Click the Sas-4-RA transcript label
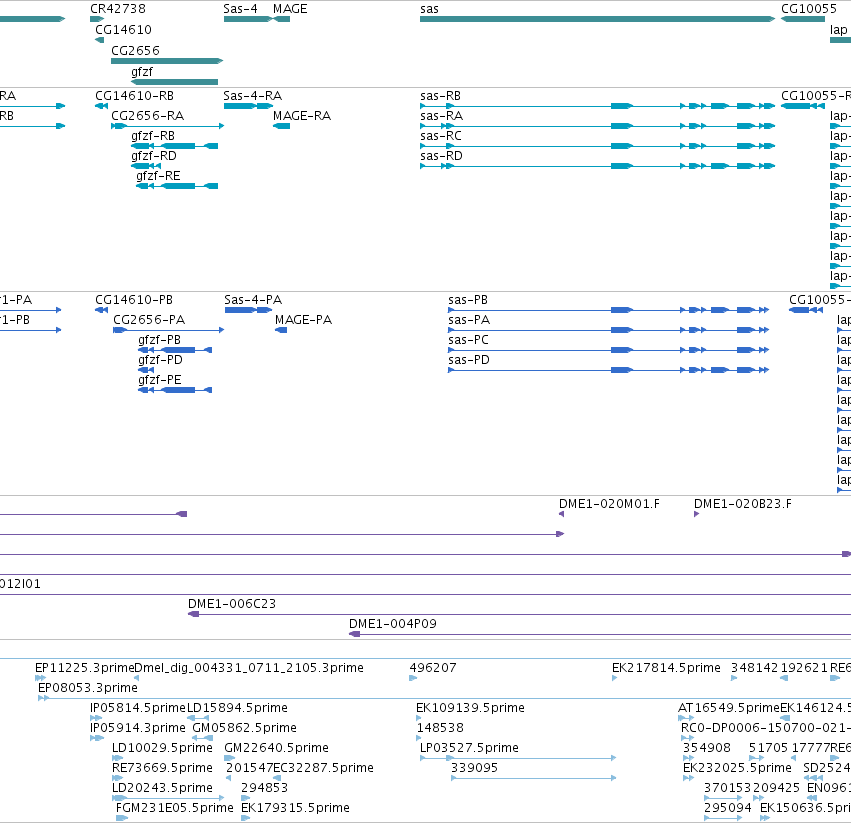Image resolution: width=851 pixels, height=823 pixels. [252, 96]
